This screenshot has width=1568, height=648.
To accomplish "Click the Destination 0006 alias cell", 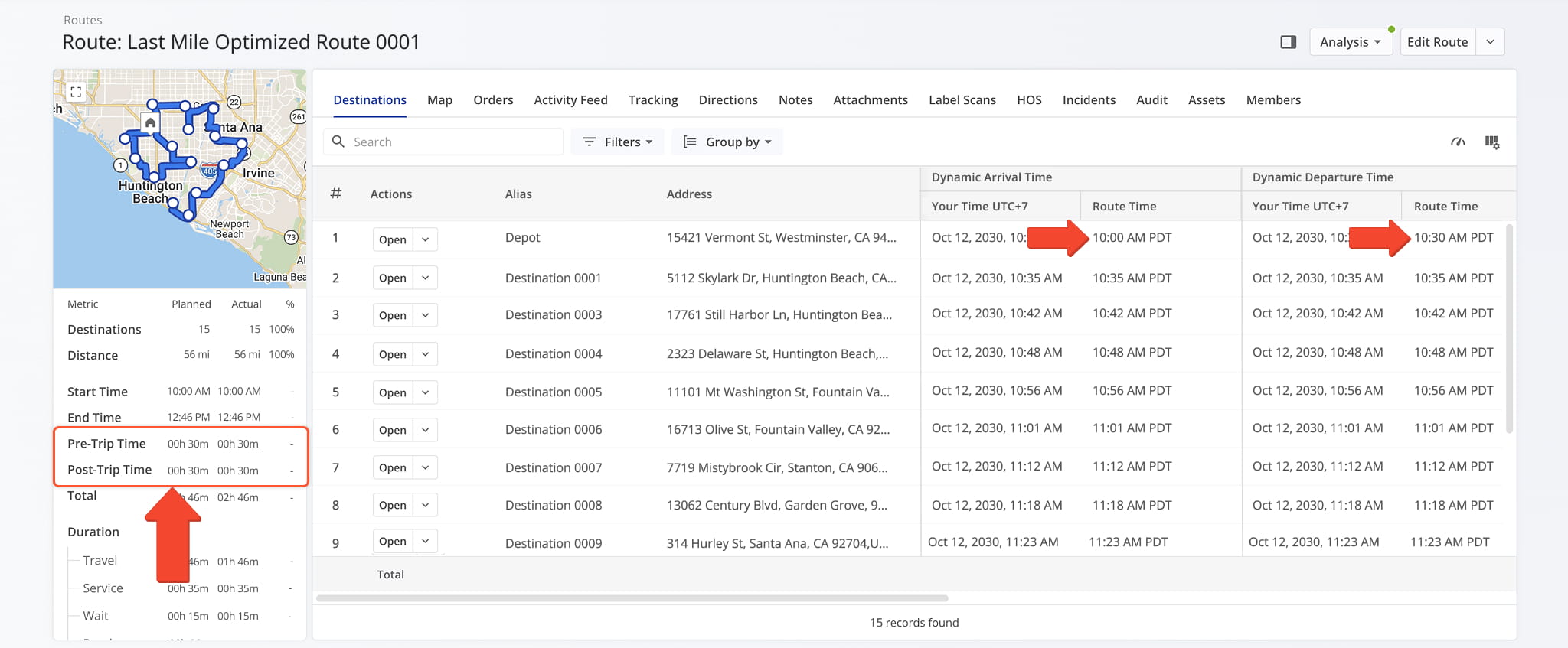I will (x=554, y=430).
